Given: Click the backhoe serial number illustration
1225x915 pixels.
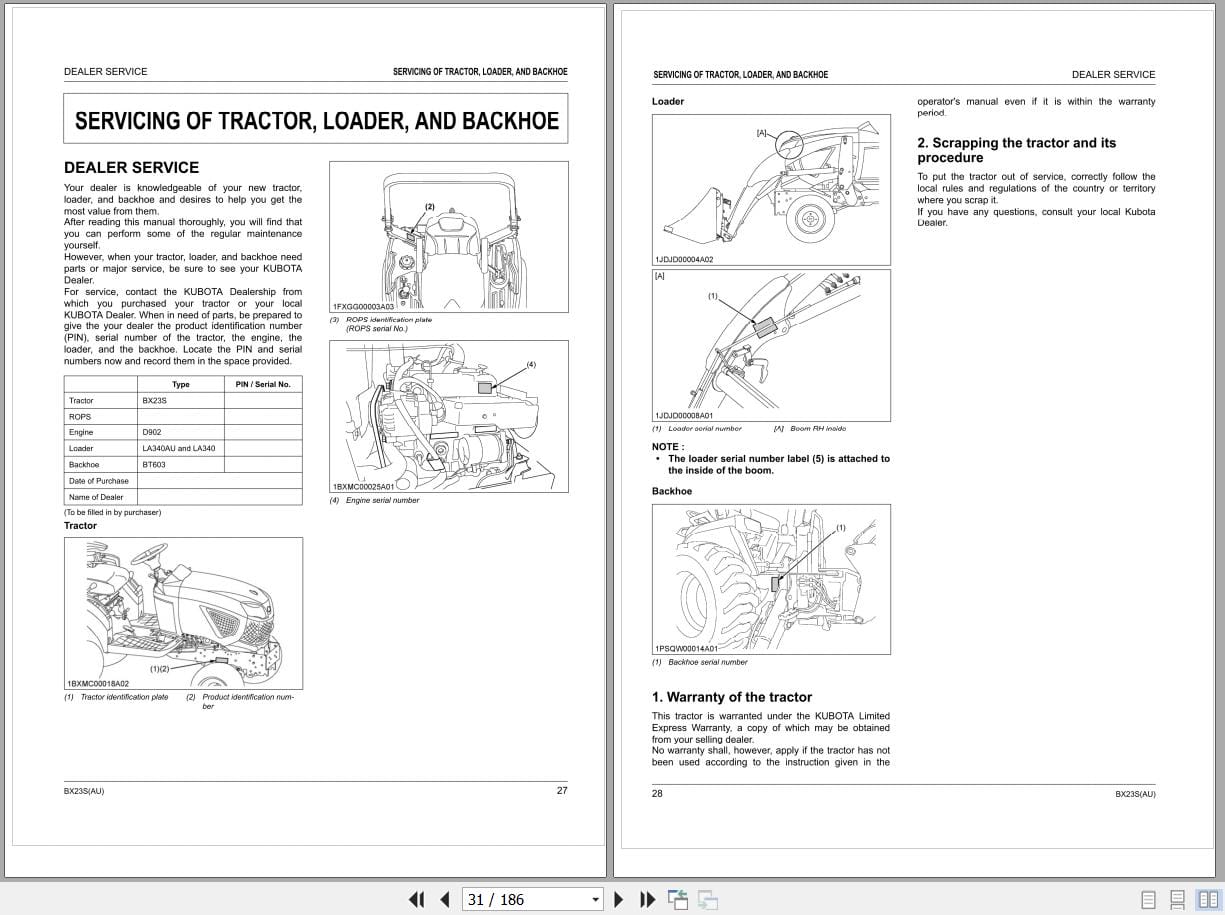Looking at the screenshot, I should click(x=770, y=579).
